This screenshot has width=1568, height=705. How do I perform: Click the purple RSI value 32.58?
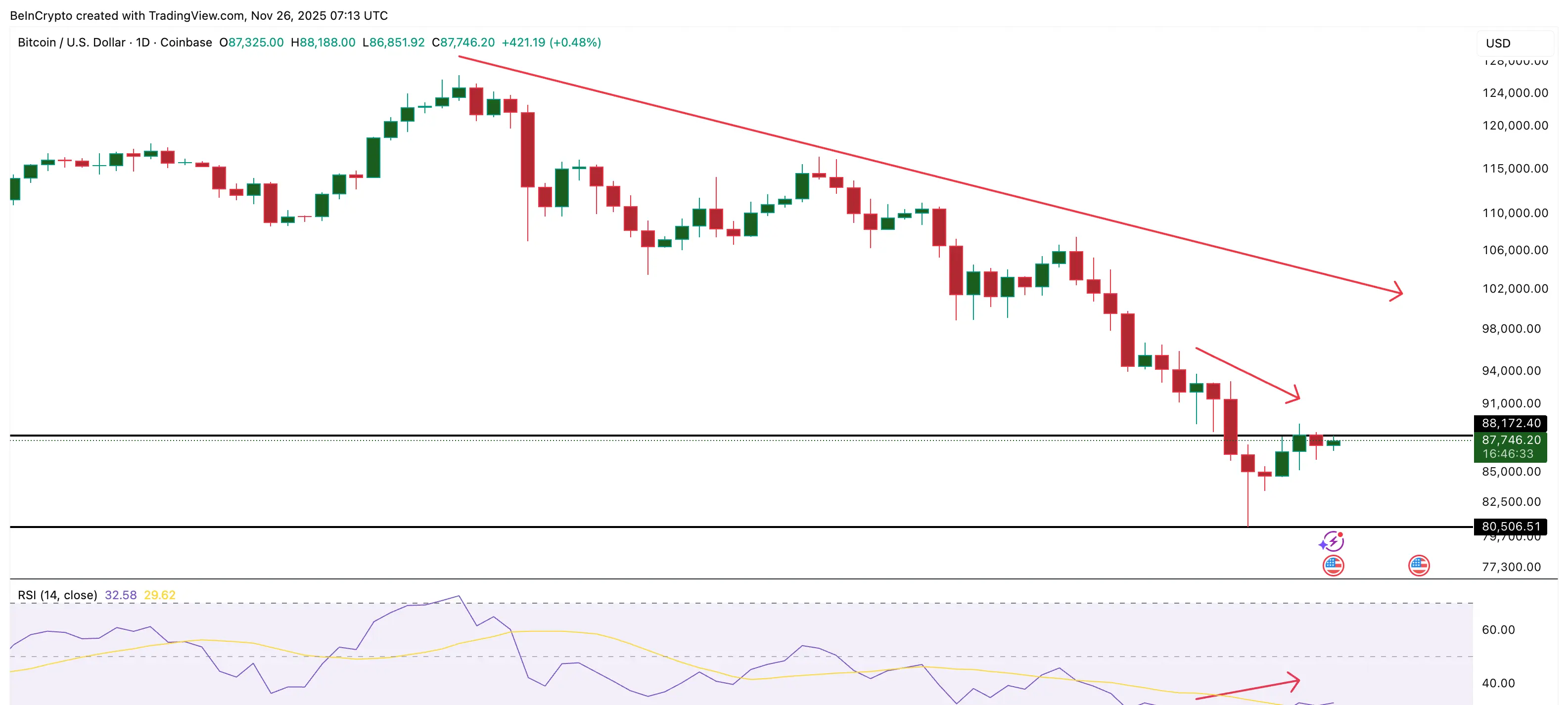[x=121, y=595]
